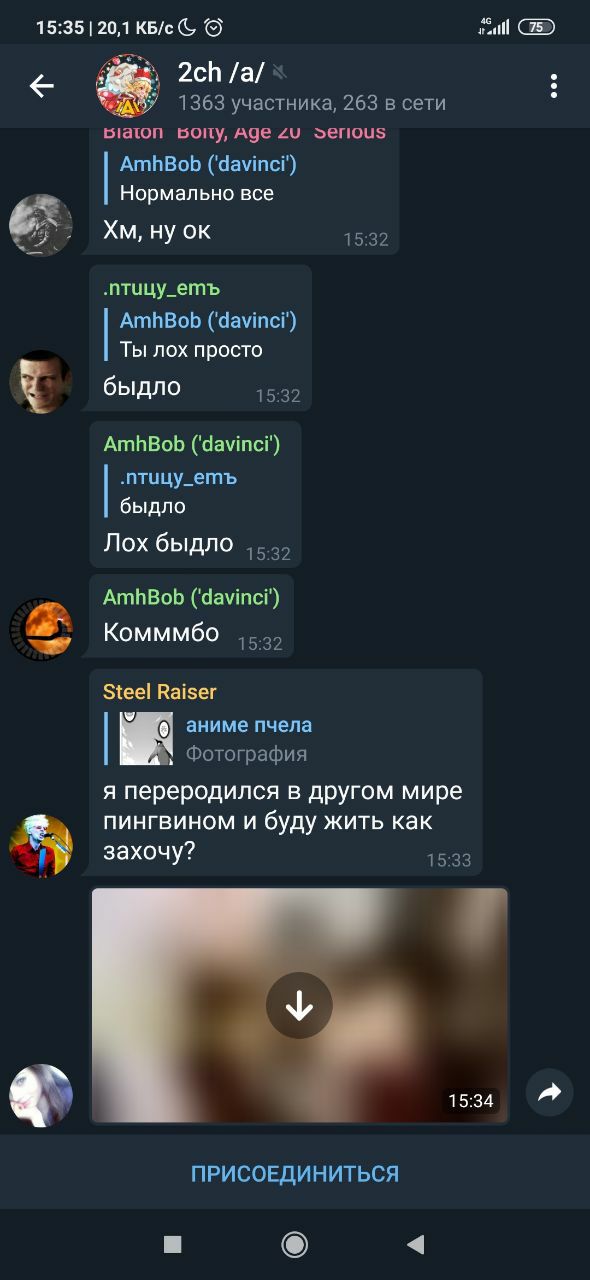
Task: Open avatar of the blurred media sender
Action: tap(41, 1096)
